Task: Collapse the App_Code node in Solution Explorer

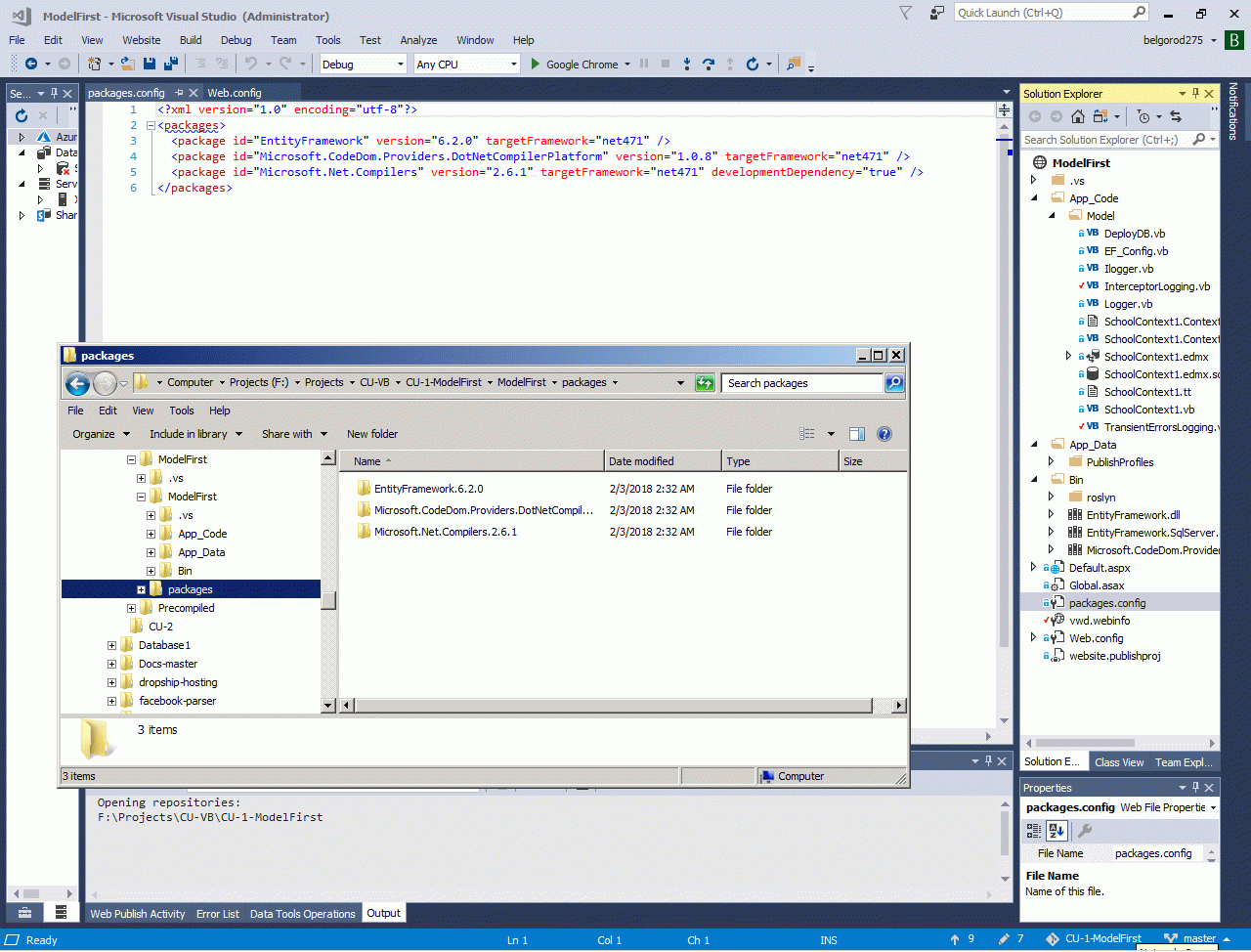Action: click(1034, 198)
